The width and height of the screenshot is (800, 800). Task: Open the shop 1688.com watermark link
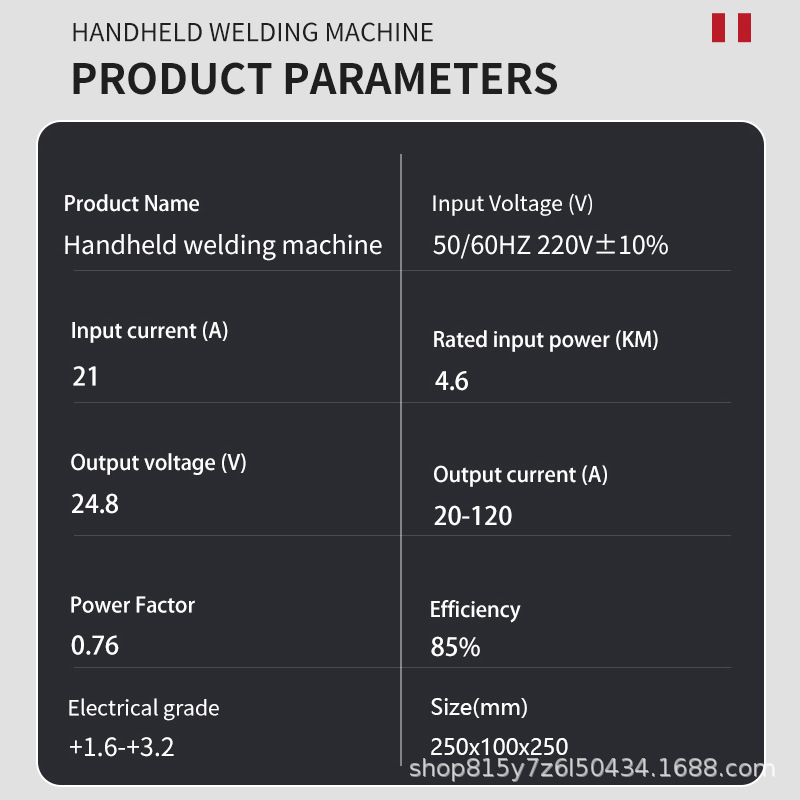pyautogui.click(x=592, y=769)
